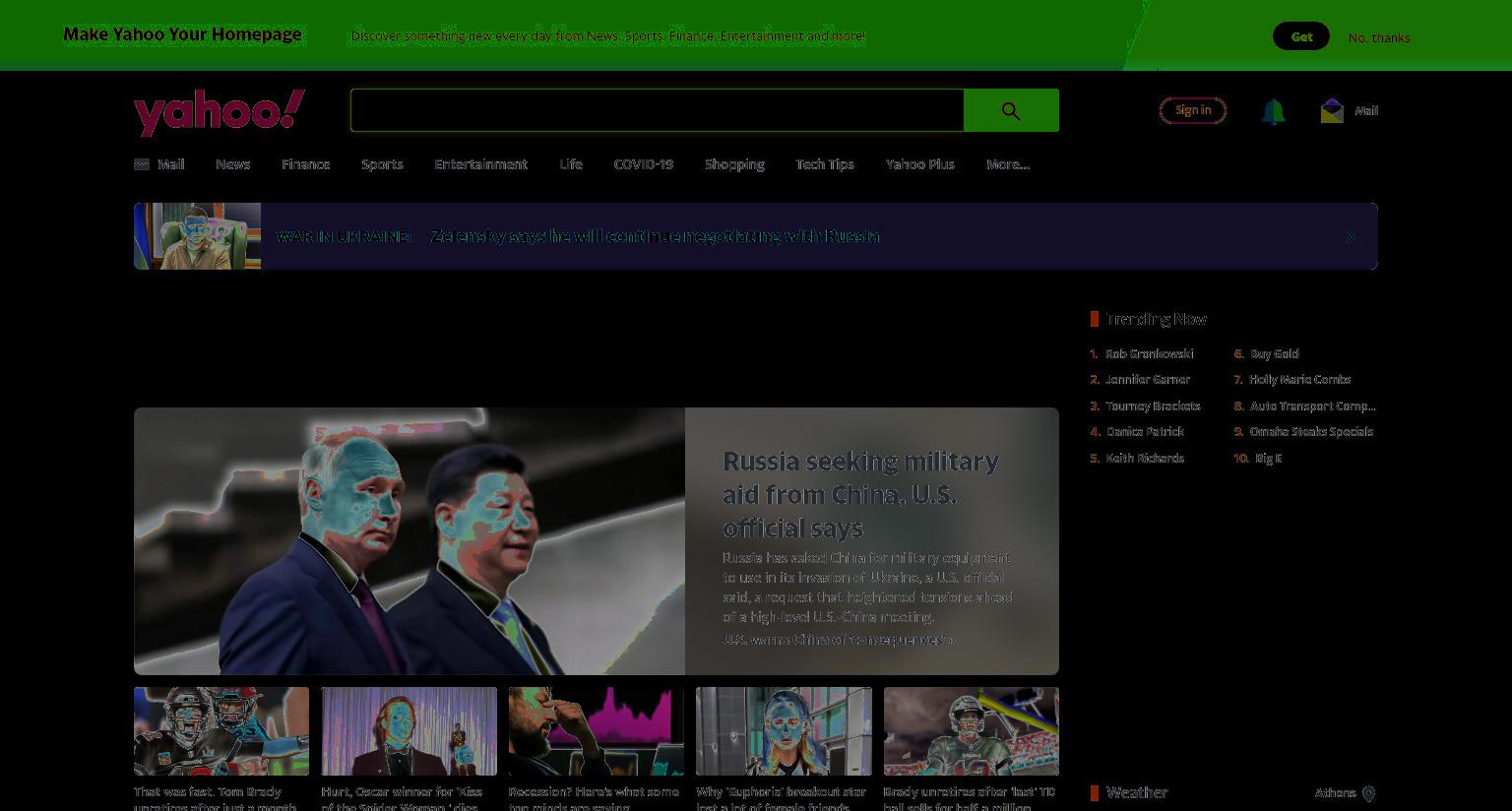
Task: Click the Sign in button
Action: [x=1193, y=110]
